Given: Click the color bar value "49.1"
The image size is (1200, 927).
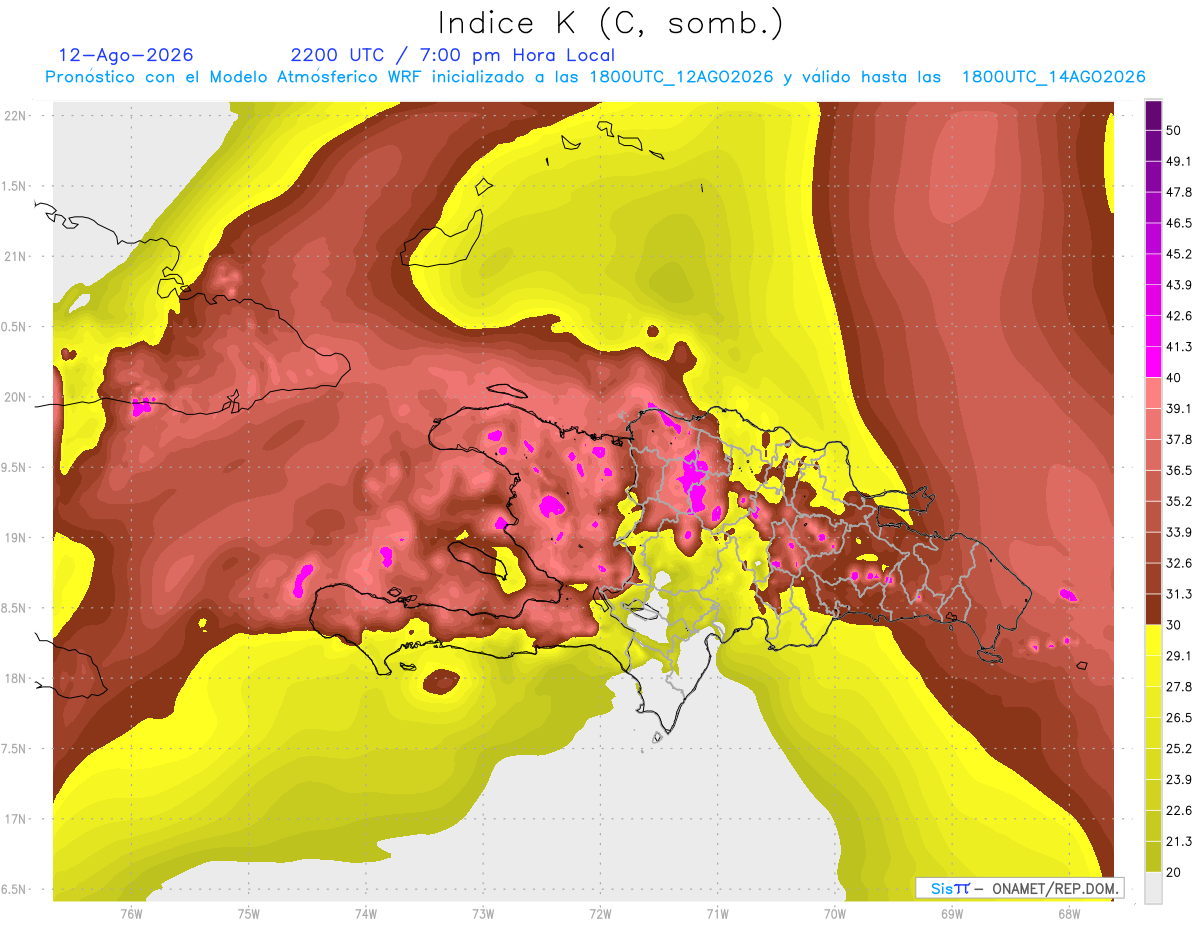Looking at the screenshot, I should click(x=1179, y=161).
